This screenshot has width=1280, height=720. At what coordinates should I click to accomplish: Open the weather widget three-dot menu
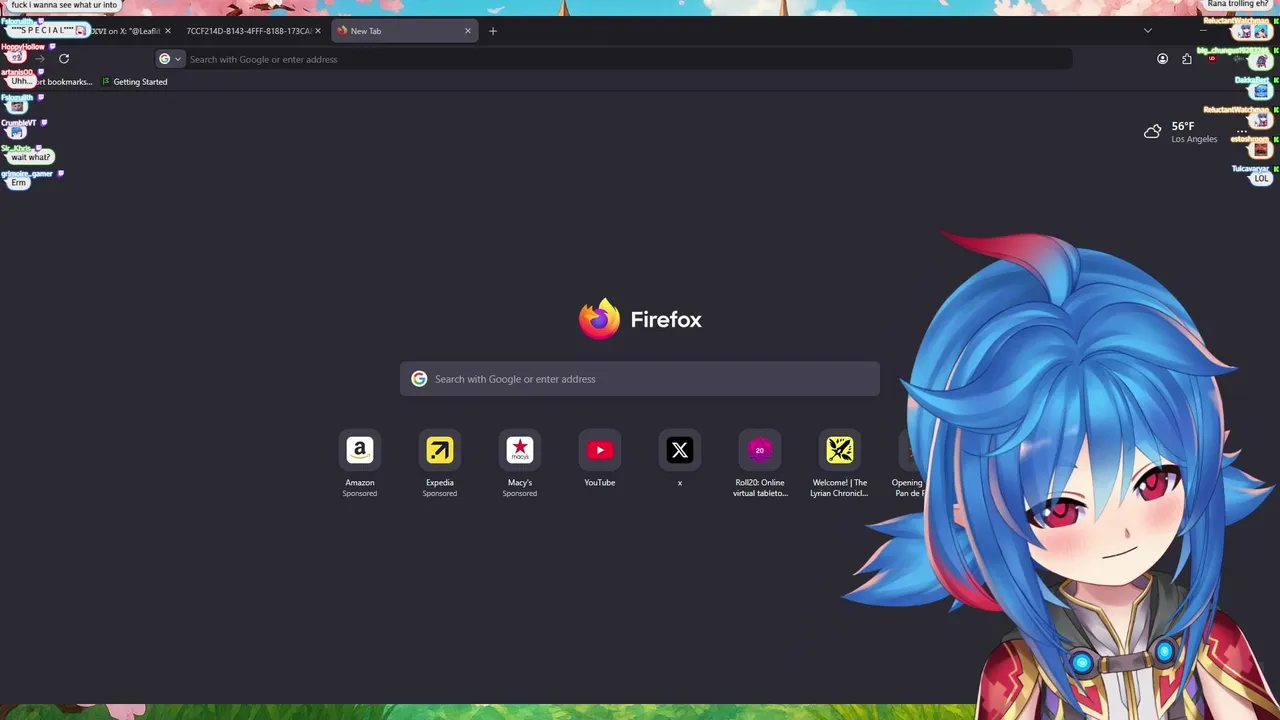pos(1242,131)
